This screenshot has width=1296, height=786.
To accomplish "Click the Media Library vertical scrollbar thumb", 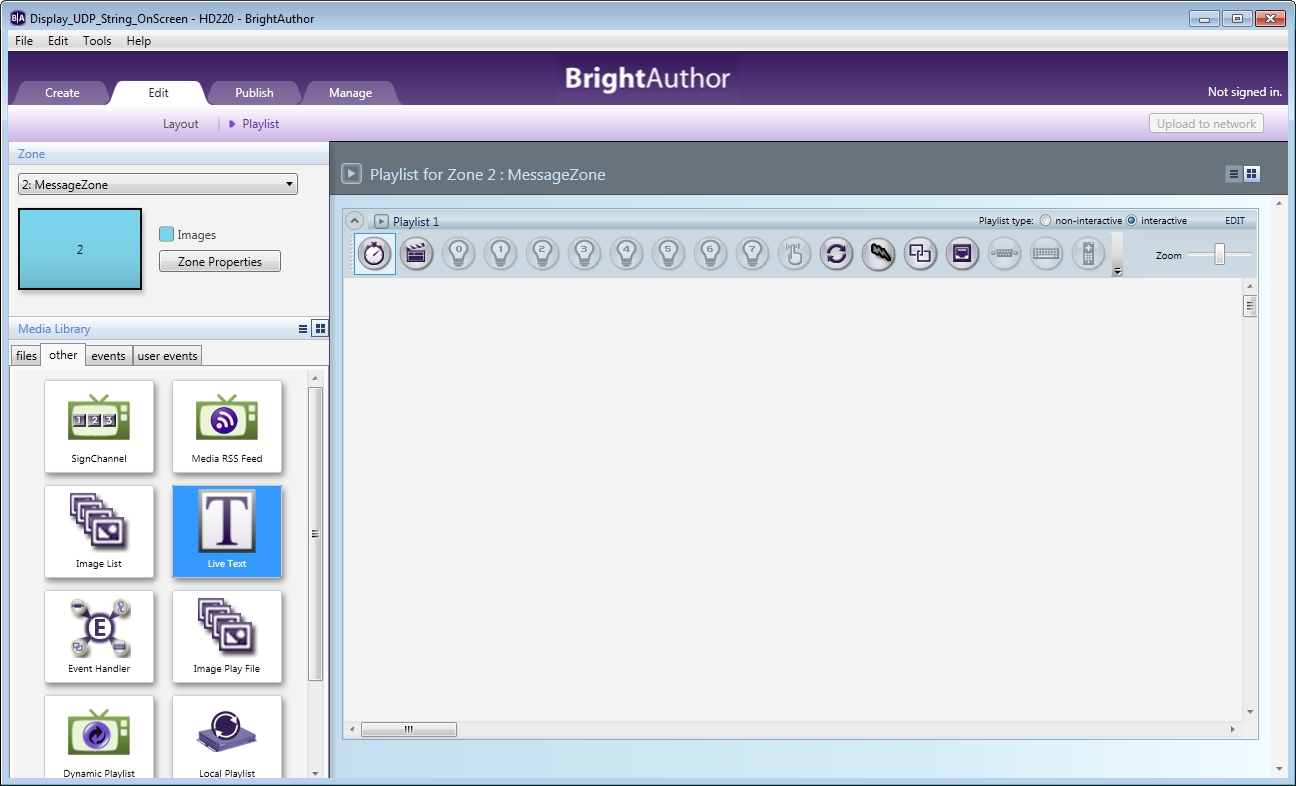I will click(x=315, y=534).
